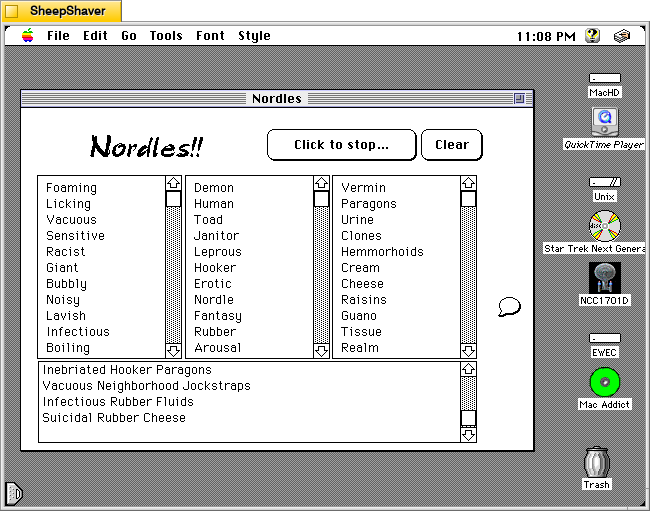Click up arrow of adjectives list scrollbar
The height and width of the screenshot is (511, 650).
[173, 183]
